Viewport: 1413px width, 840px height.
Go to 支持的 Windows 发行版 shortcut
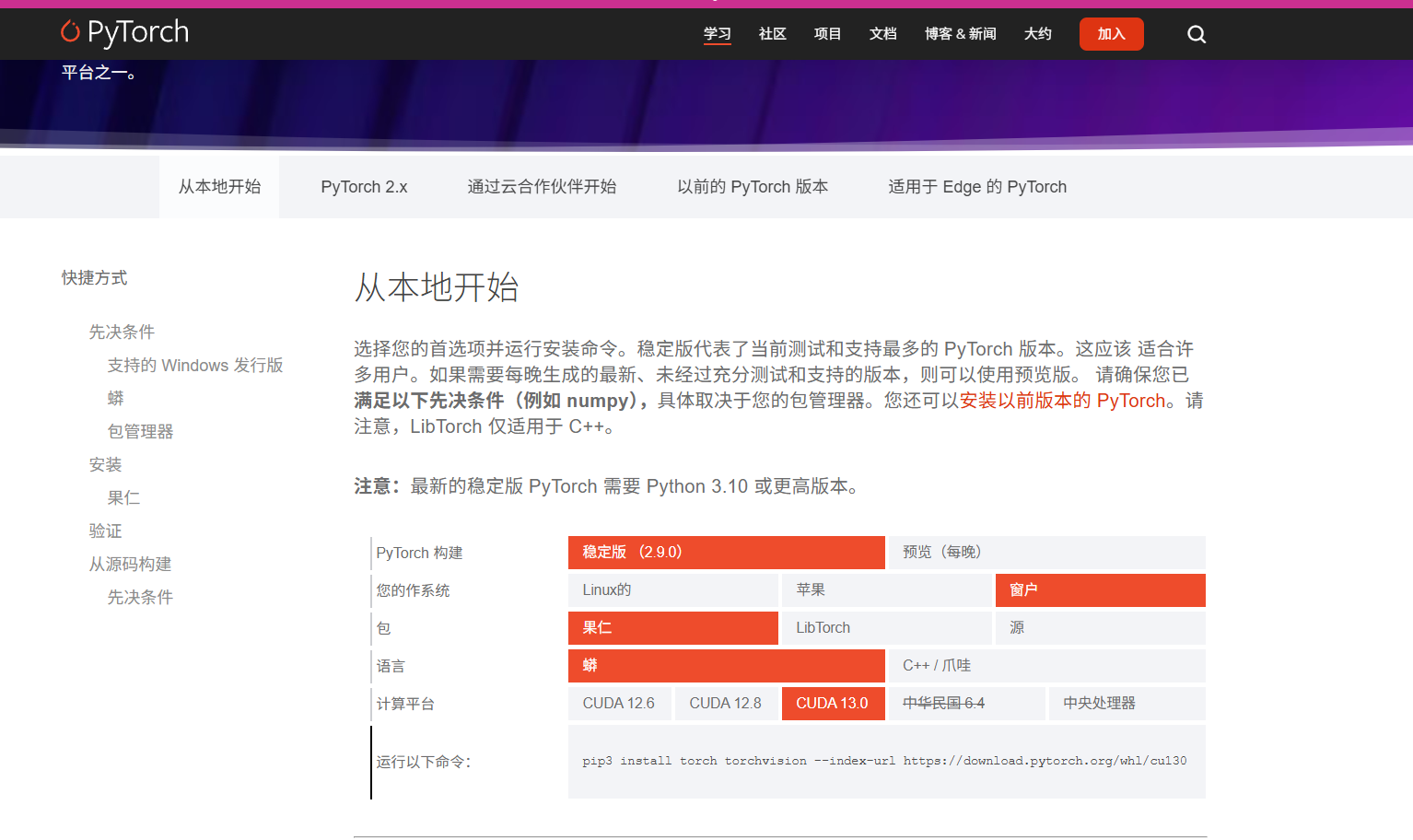(195, 365)
